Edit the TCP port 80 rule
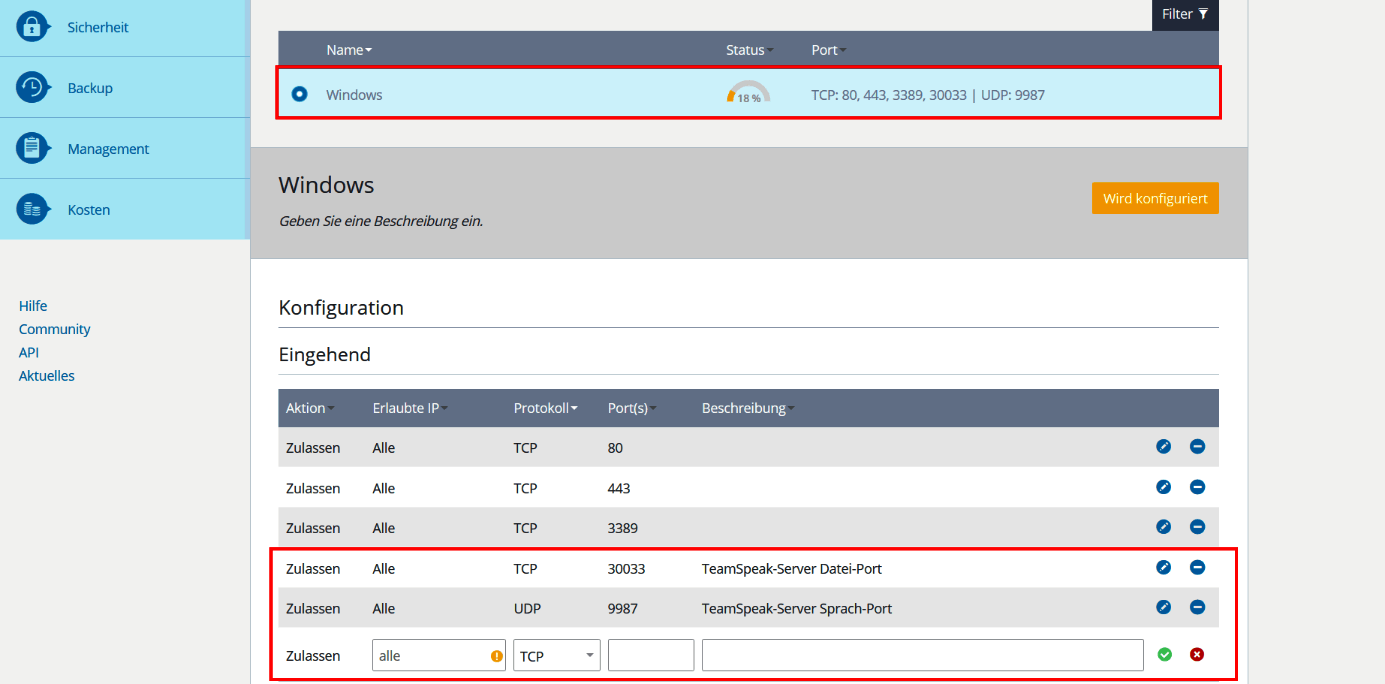This screenshot has width=1385, height=684. [x=1163, y=447]
